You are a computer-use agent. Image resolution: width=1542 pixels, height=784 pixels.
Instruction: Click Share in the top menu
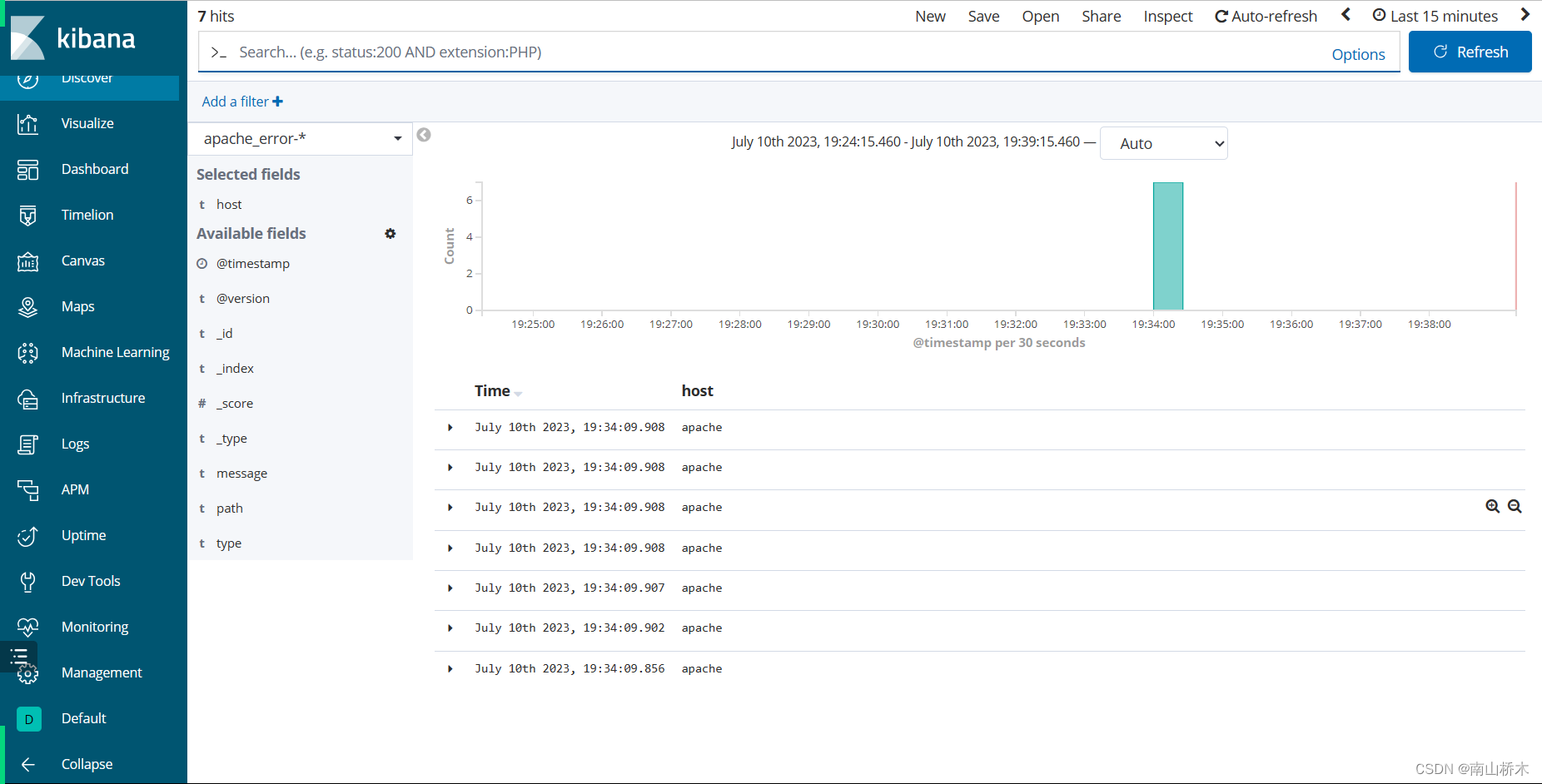pos(1101,16)
